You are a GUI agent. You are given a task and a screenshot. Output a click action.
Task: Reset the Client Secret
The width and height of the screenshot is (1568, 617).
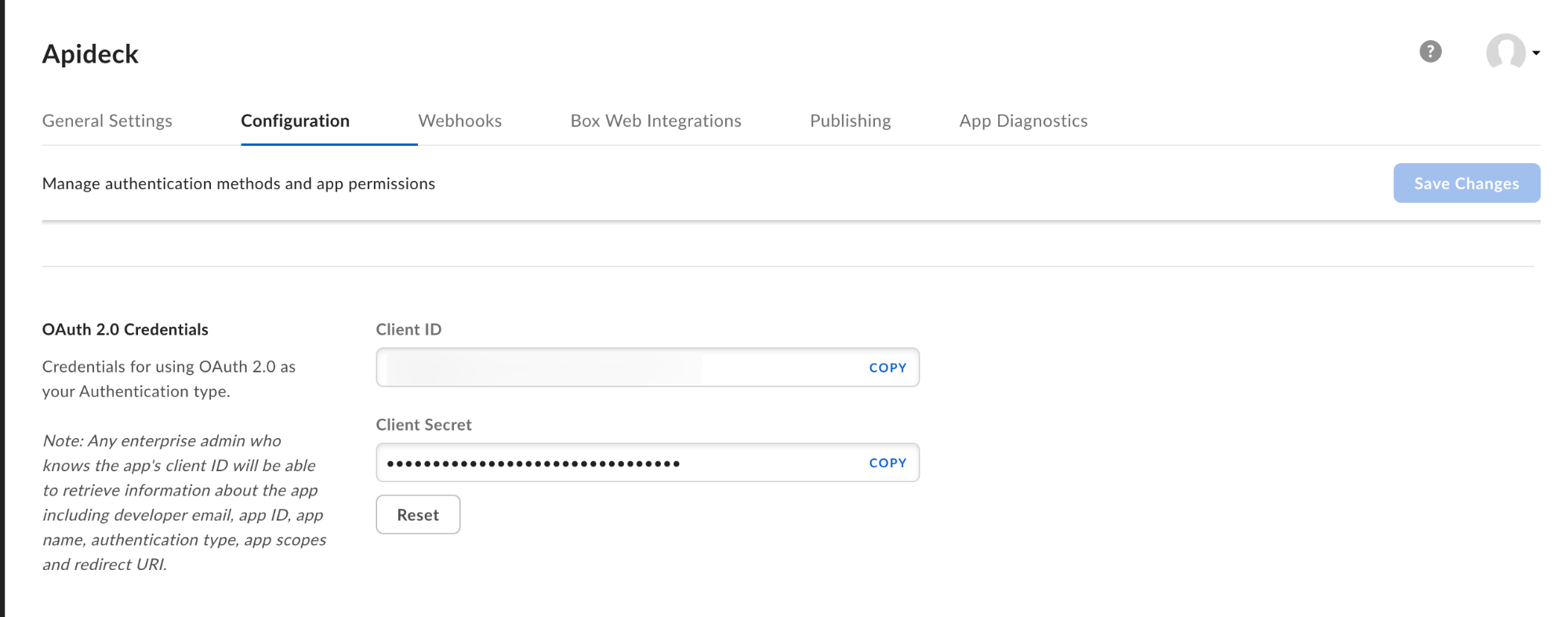point(418,514)
